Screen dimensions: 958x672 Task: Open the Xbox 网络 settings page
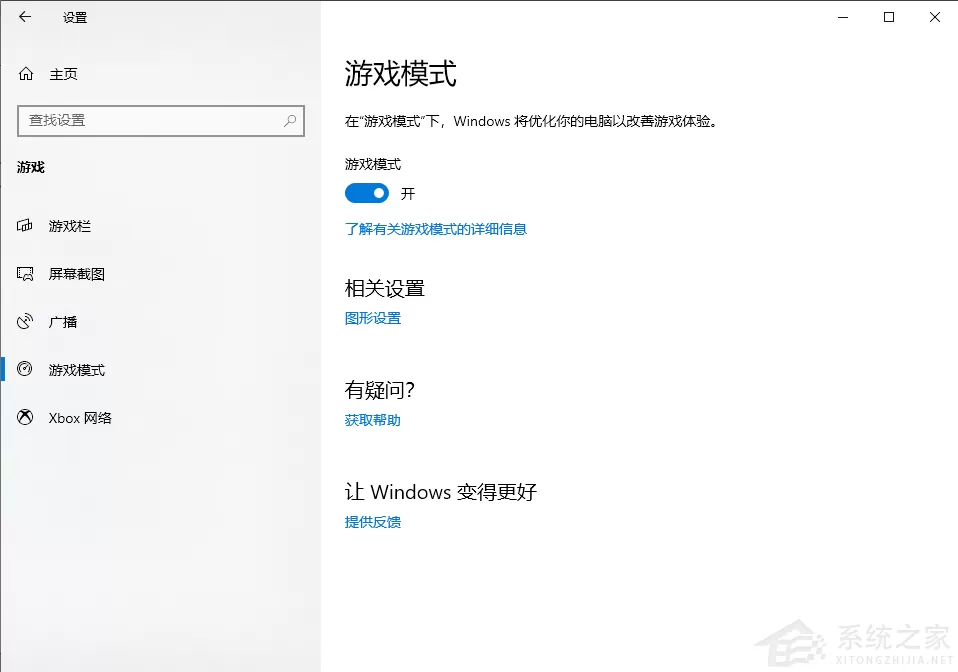coord(80,418)
